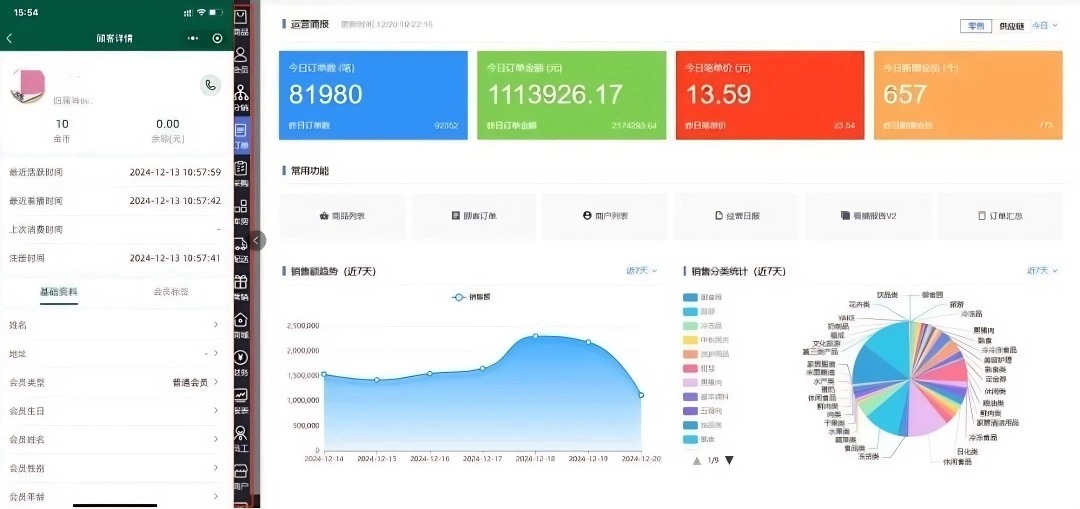Click the 商品列表 shortcut button
Screen dimensions: 1080x509
point(342,216)
